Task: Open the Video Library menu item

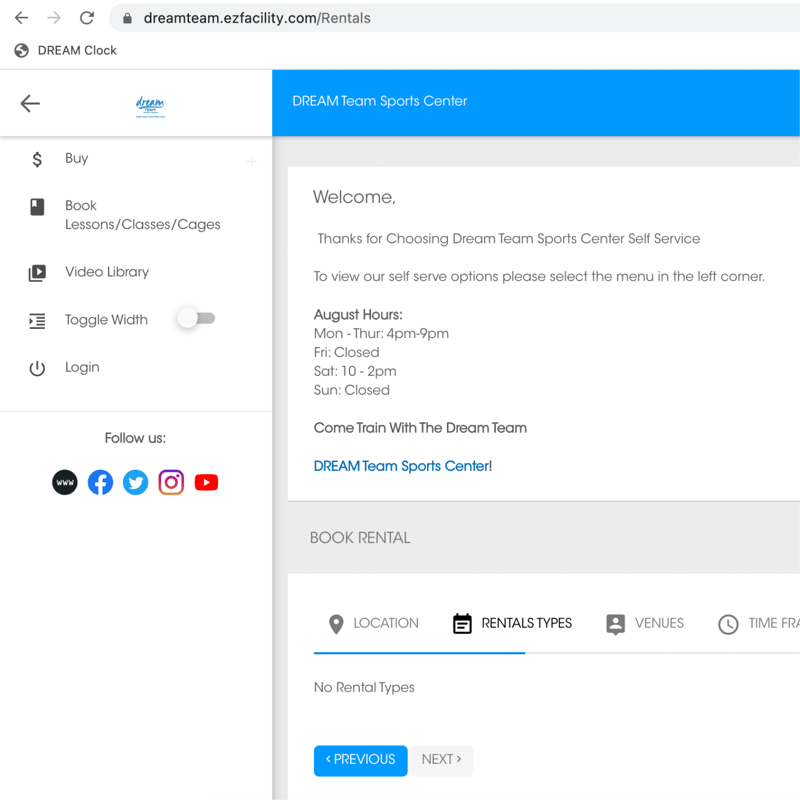Action: point(106,272)
